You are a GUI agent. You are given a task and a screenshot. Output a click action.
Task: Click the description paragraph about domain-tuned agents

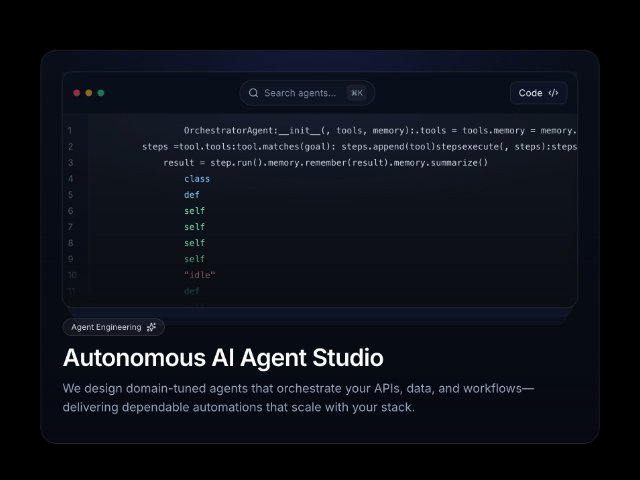(298, 398)
